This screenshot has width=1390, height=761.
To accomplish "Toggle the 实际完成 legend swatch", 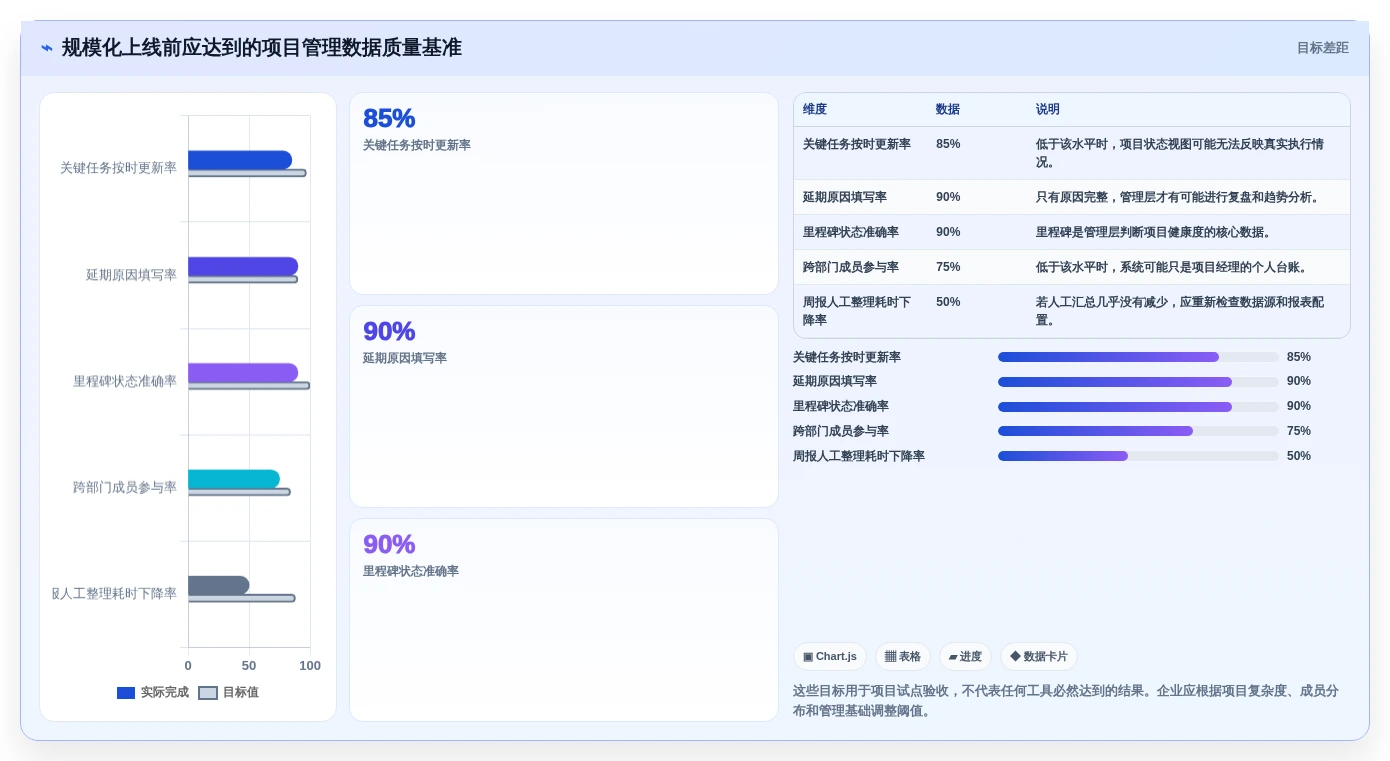I will point(126,693).
